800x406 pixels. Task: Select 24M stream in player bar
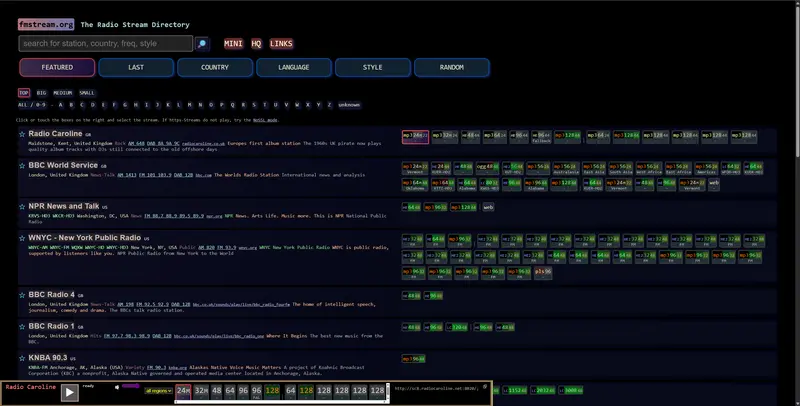pyautogui.click(x=183, y=392)
